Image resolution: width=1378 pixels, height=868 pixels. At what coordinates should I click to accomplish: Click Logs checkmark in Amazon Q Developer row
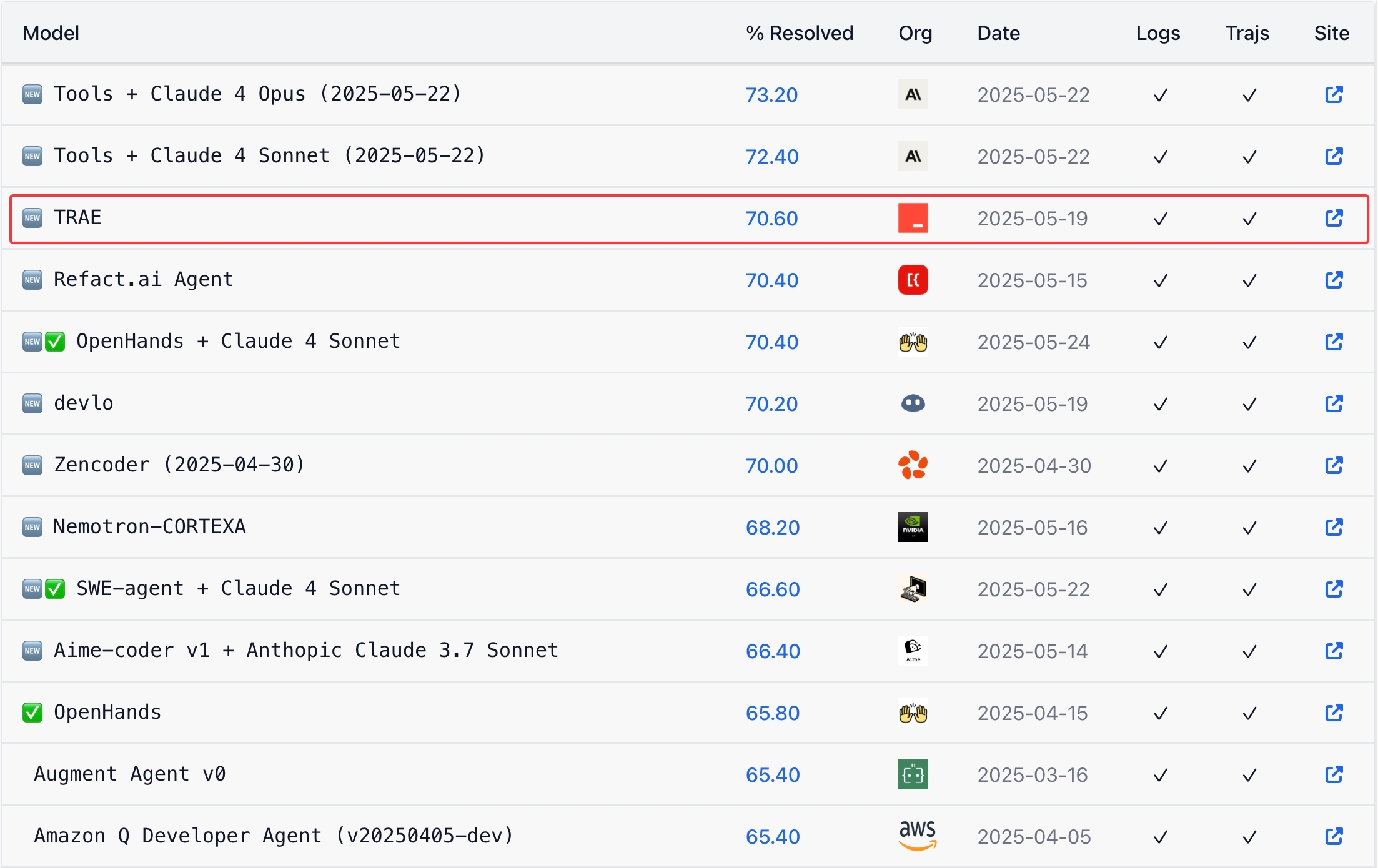[1160, 837]
